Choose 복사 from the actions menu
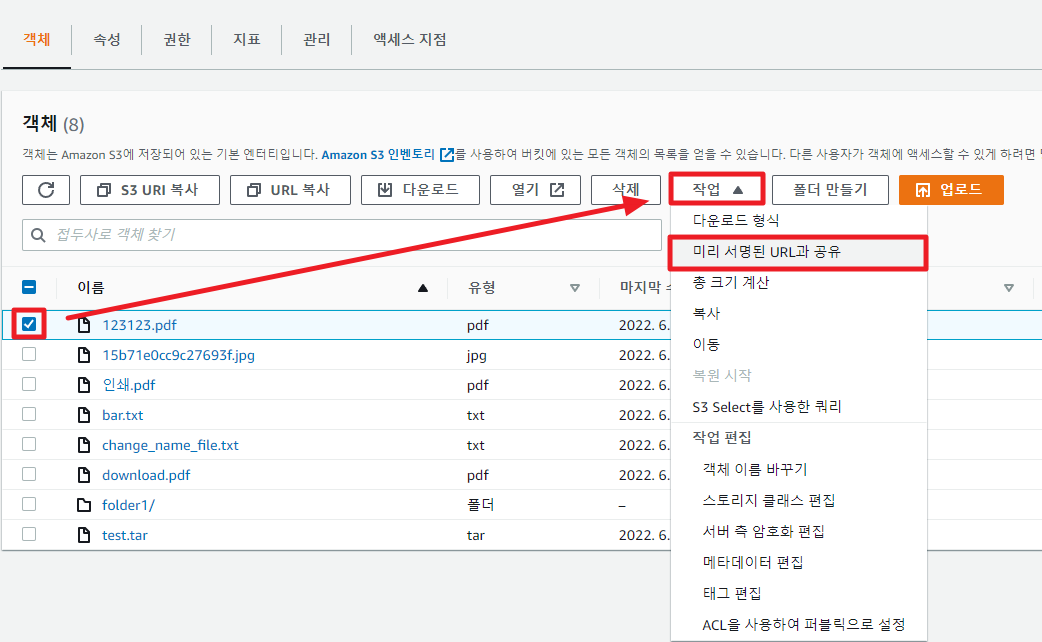Image resolution: width=1042 pixels, height=642 pixels. click(799, 314)
